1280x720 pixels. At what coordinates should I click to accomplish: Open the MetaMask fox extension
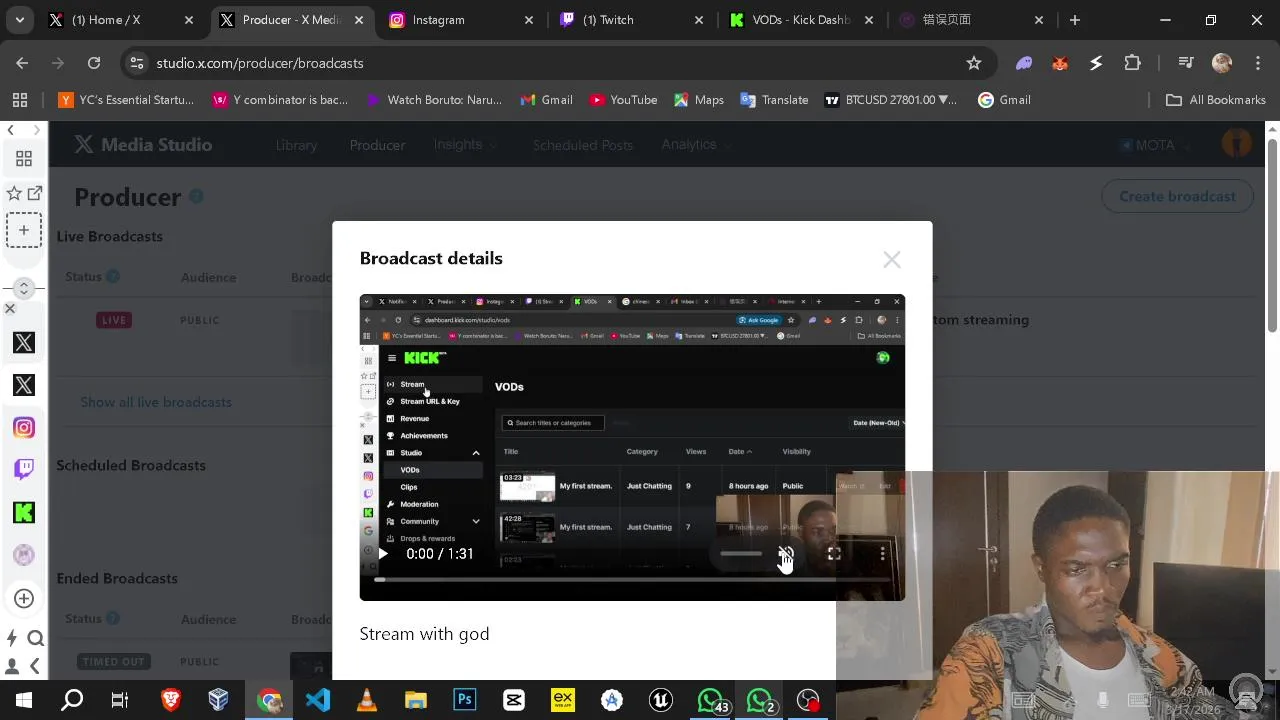[1060, 63]
